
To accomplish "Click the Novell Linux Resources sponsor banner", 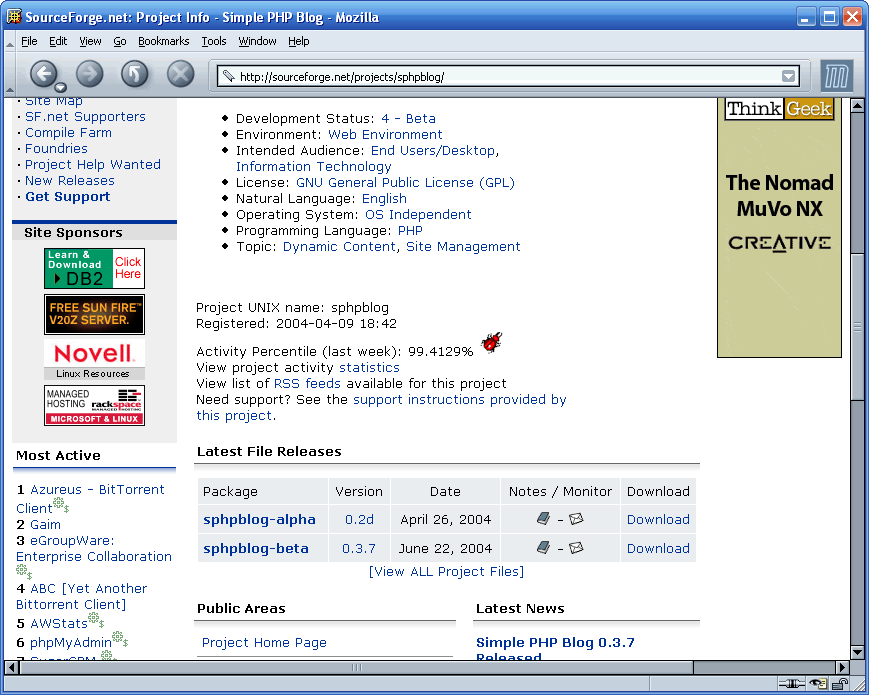I will [x=94, y=359].
